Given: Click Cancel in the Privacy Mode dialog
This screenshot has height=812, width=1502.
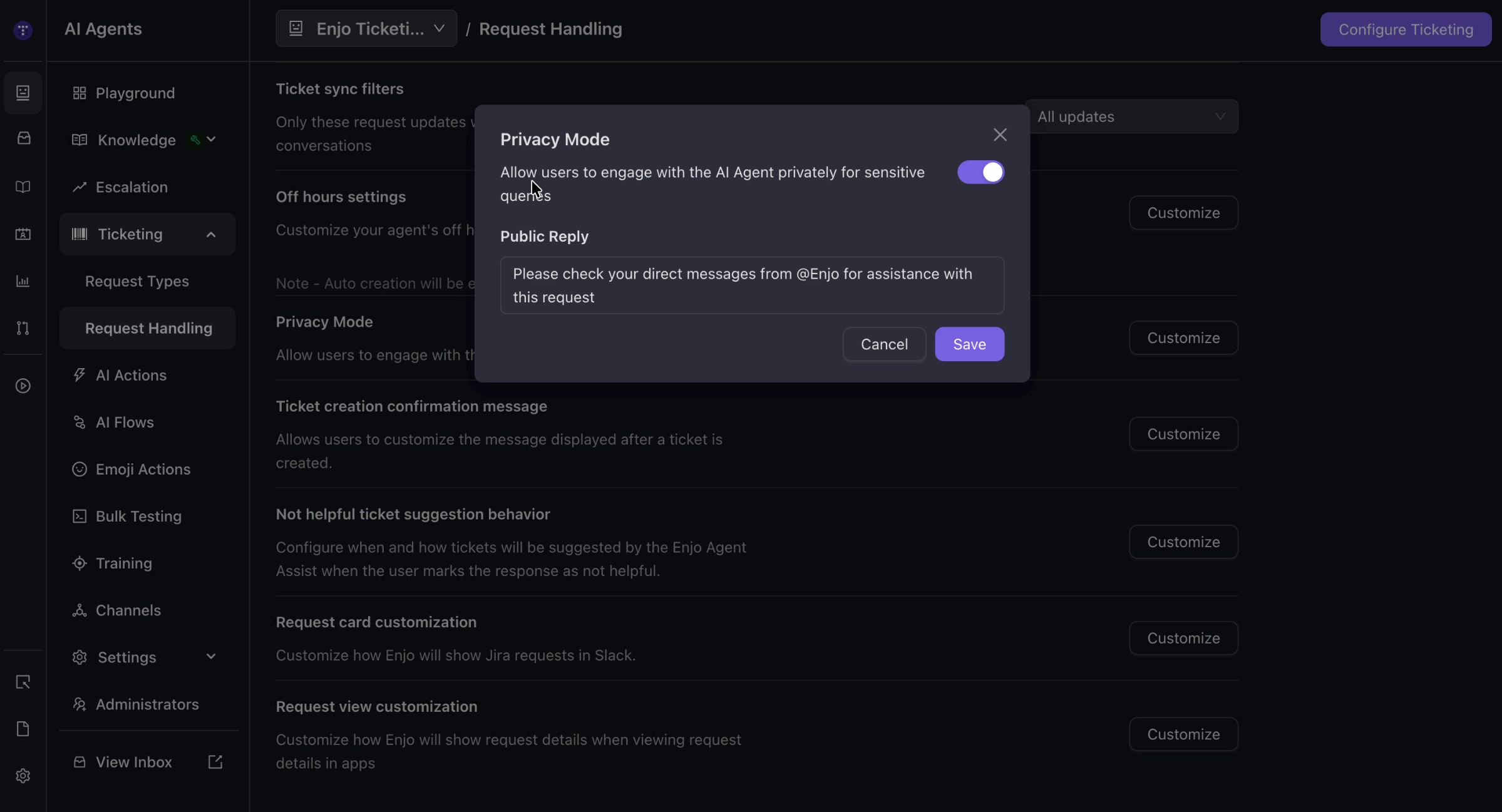Looking at the screenshot, I should coord(884,344).
